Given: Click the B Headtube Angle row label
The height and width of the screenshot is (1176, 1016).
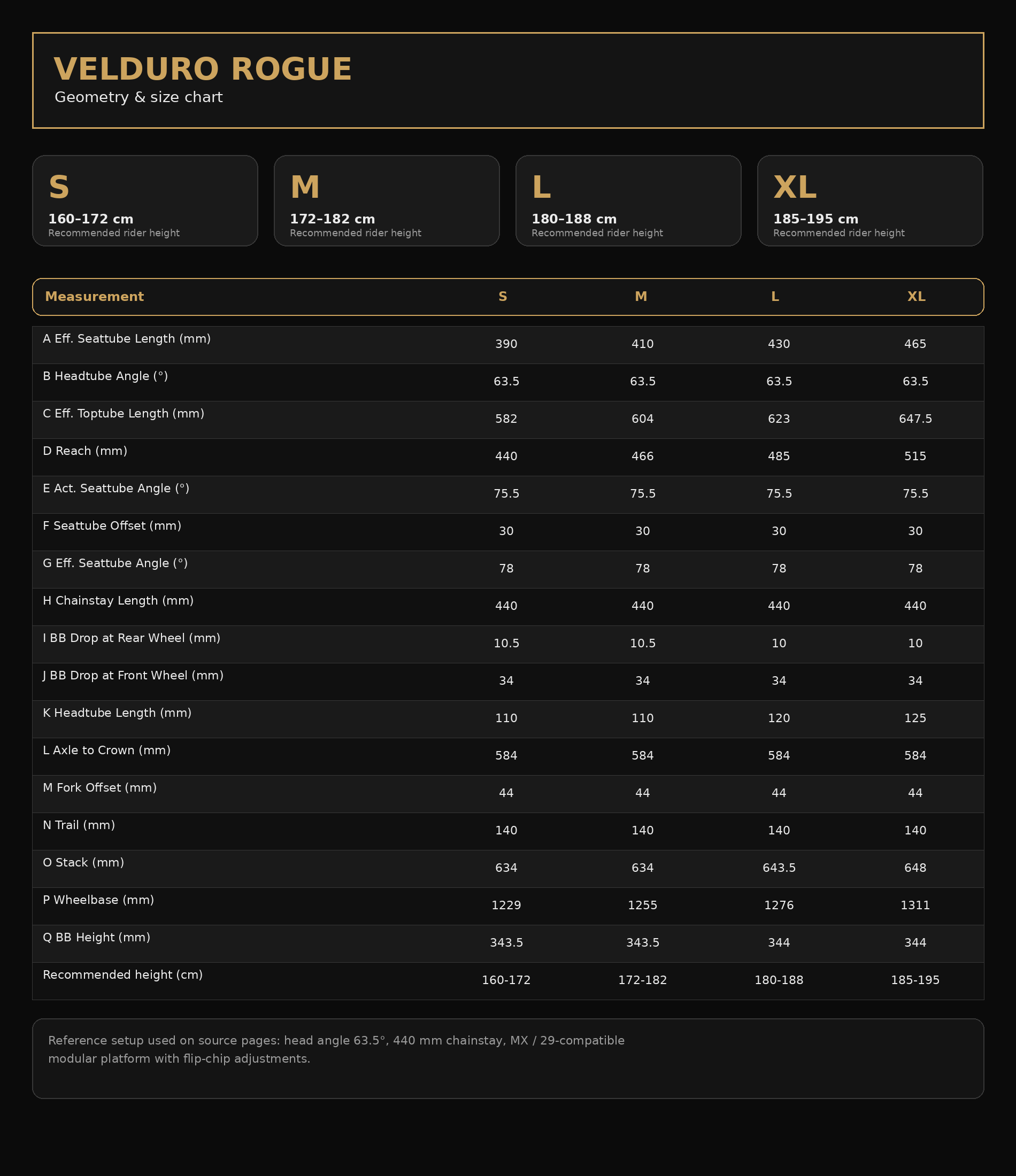Looking at the screenshot, I should [105, 376].
